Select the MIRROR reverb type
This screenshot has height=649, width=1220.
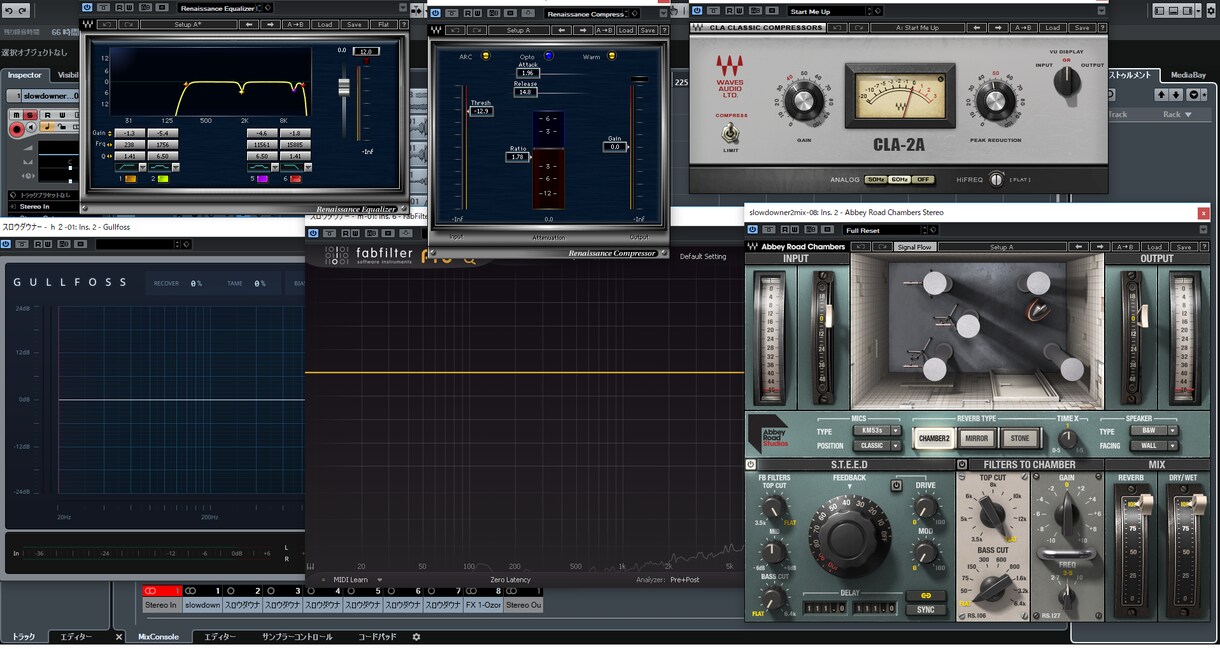[975, 438]
